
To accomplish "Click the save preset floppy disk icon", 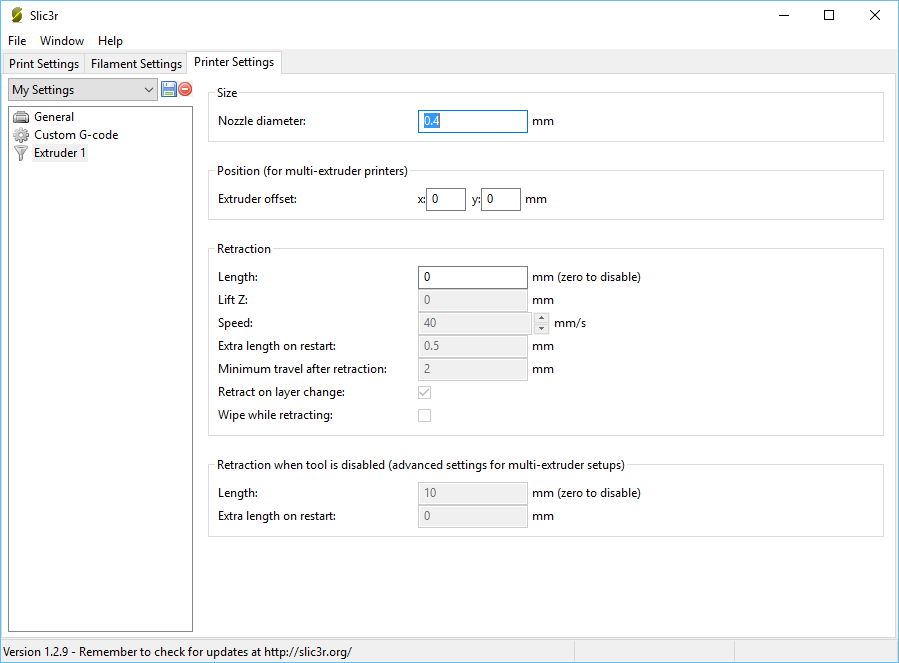I will click(x=169, y=89).
